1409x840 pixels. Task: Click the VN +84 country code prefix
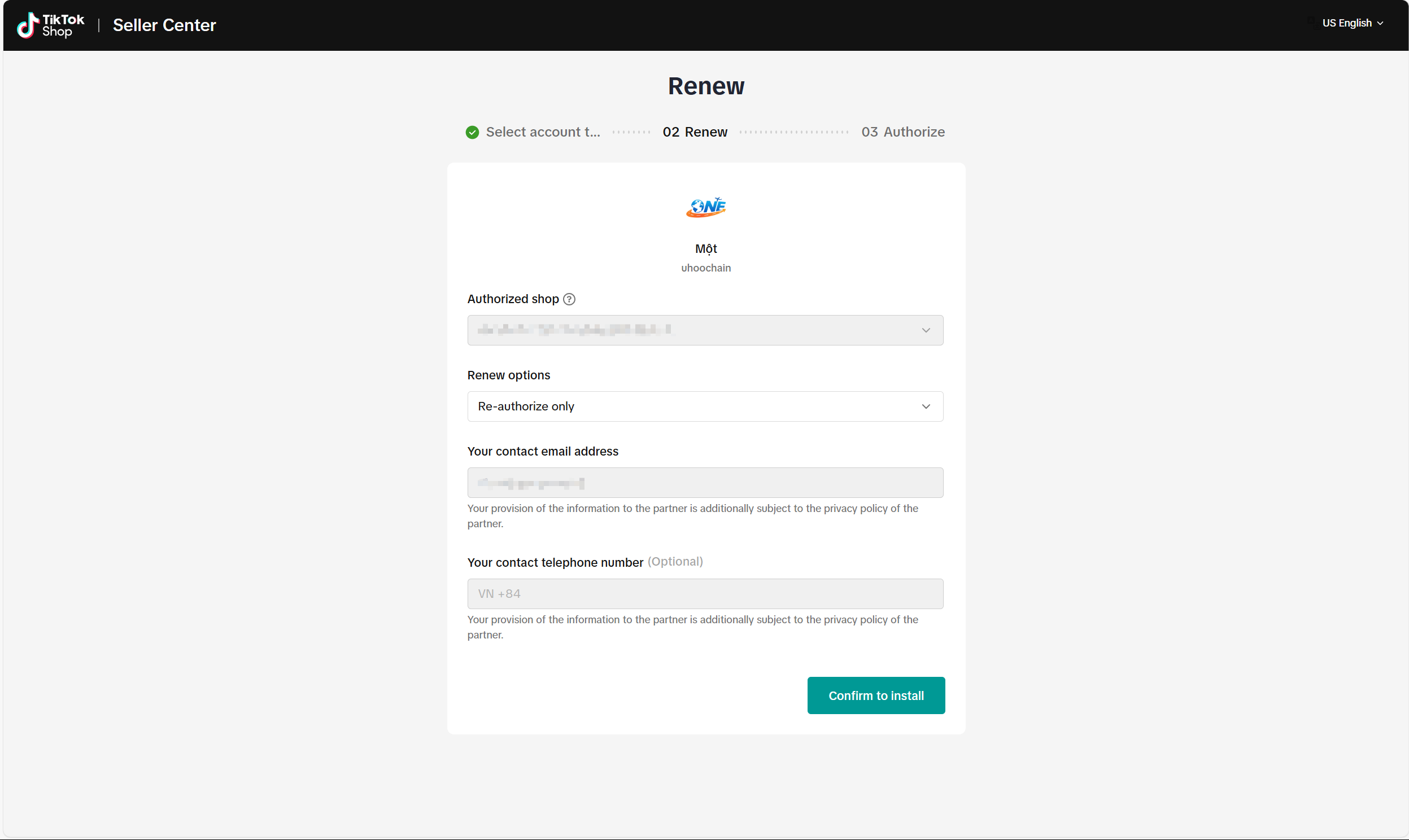499,594
